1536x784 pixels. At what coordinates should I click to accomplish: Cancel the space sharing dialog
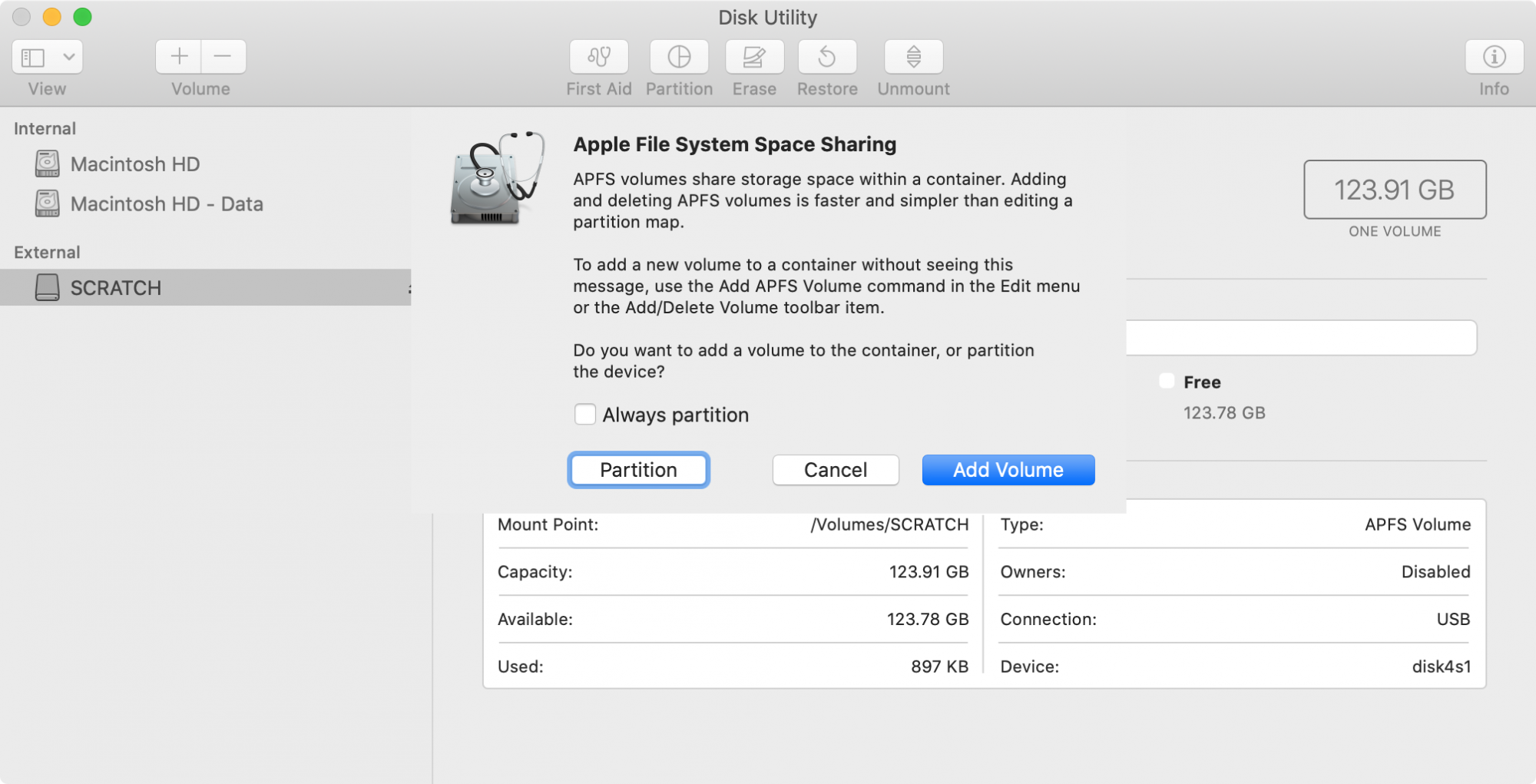(x=835, y=470)
